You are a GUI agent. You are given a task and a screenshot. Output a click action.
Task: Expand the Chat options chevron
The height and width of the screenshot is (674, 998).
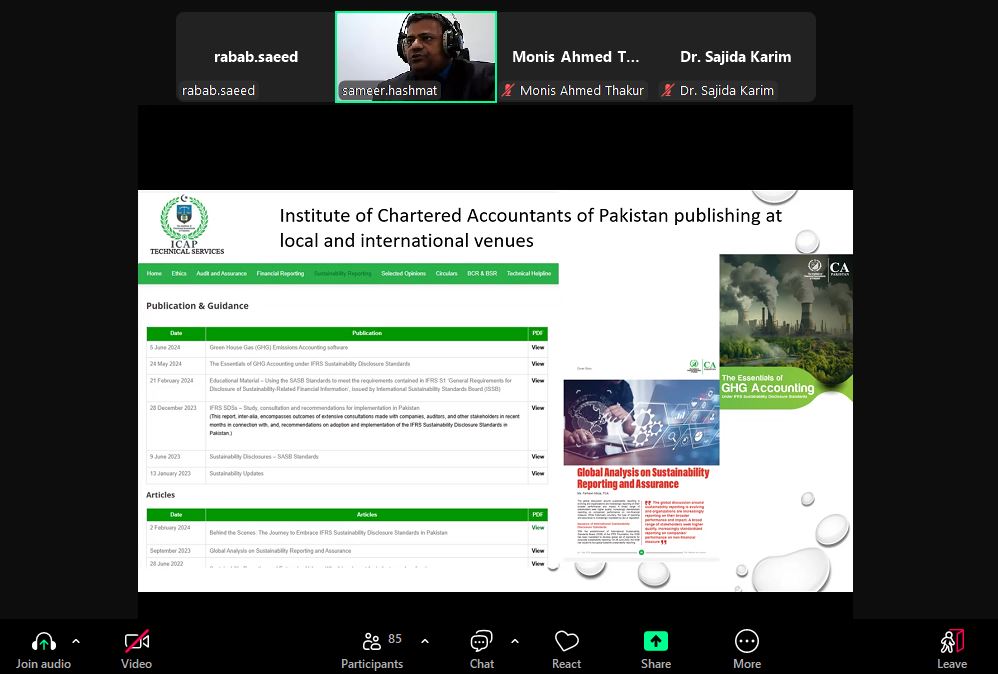tap(515, 642)
